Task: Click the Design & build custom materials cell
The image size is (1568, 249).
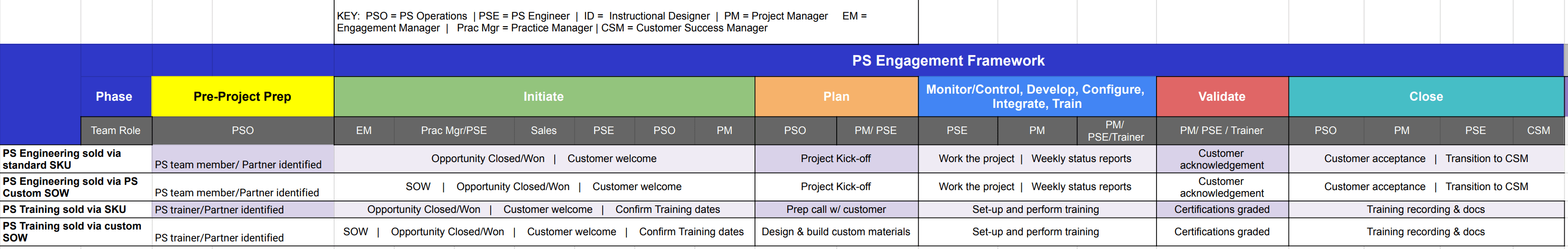Action: click(x=836, y=232)
